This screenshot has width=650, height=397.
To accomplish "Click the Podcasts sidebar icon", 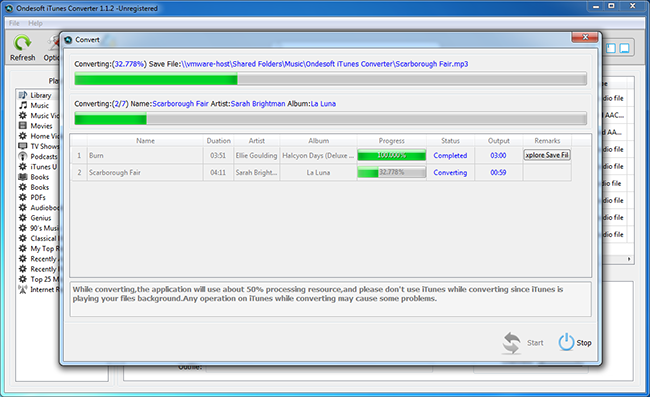I will [23, 156].
